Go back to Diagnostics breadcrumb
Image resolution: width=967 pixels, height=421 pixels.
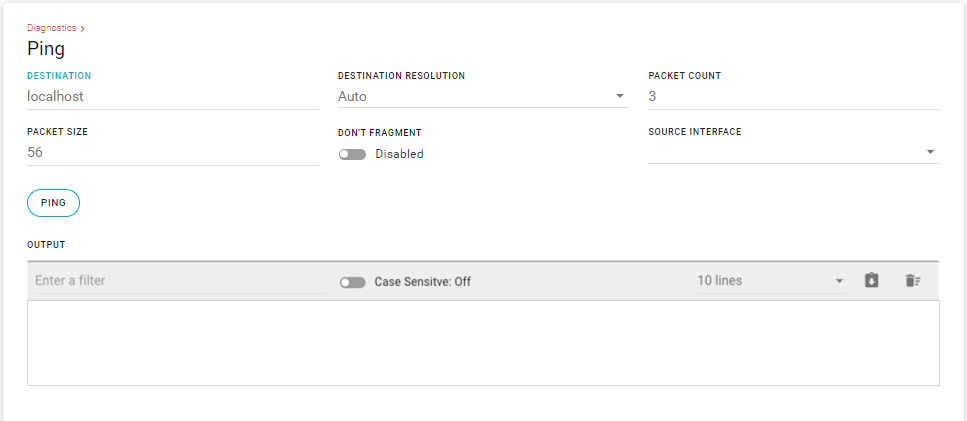(x=52, y=28)
